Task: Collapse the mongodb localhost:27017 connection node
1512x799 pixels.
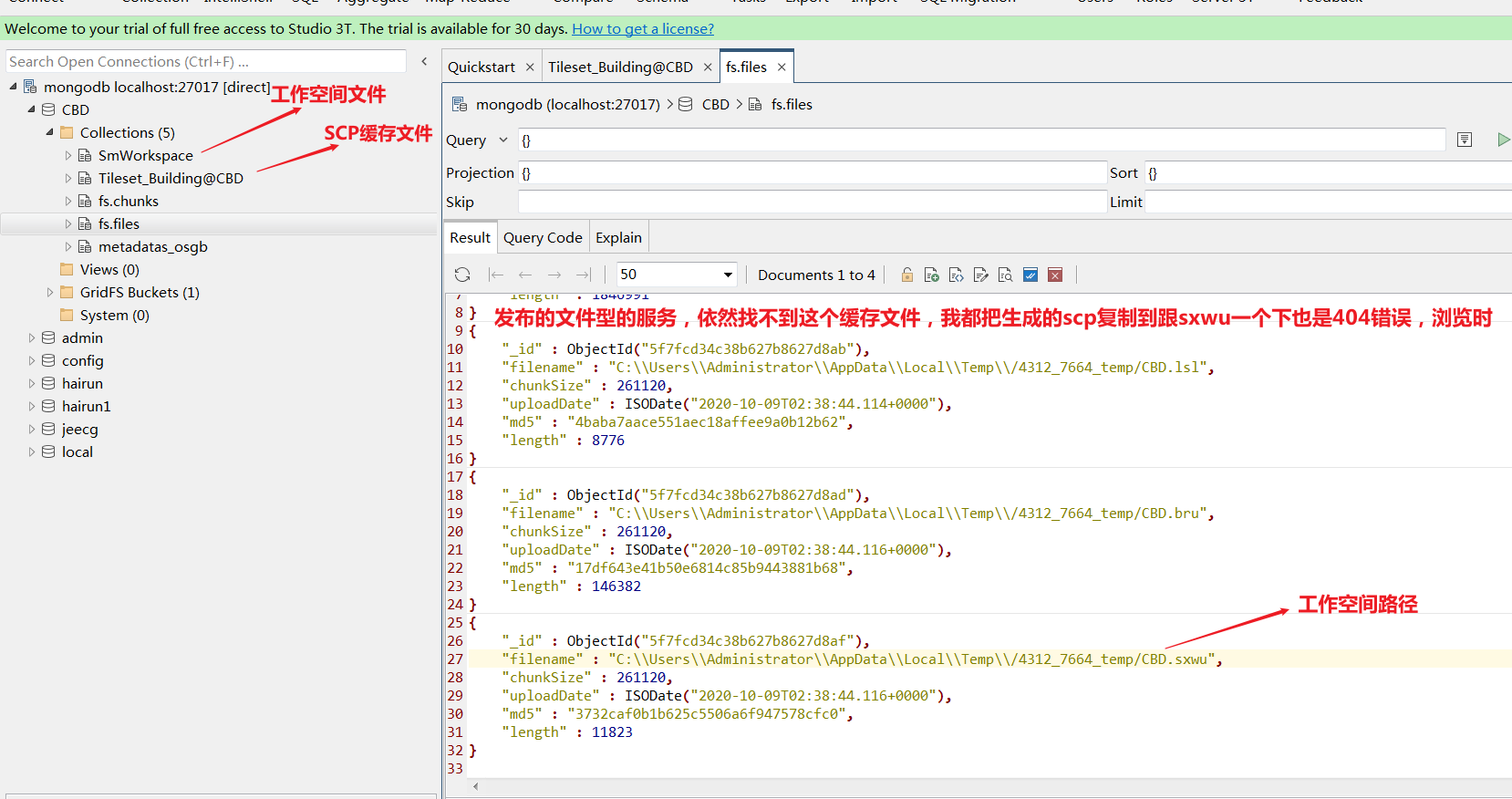Action: (13, 87)
